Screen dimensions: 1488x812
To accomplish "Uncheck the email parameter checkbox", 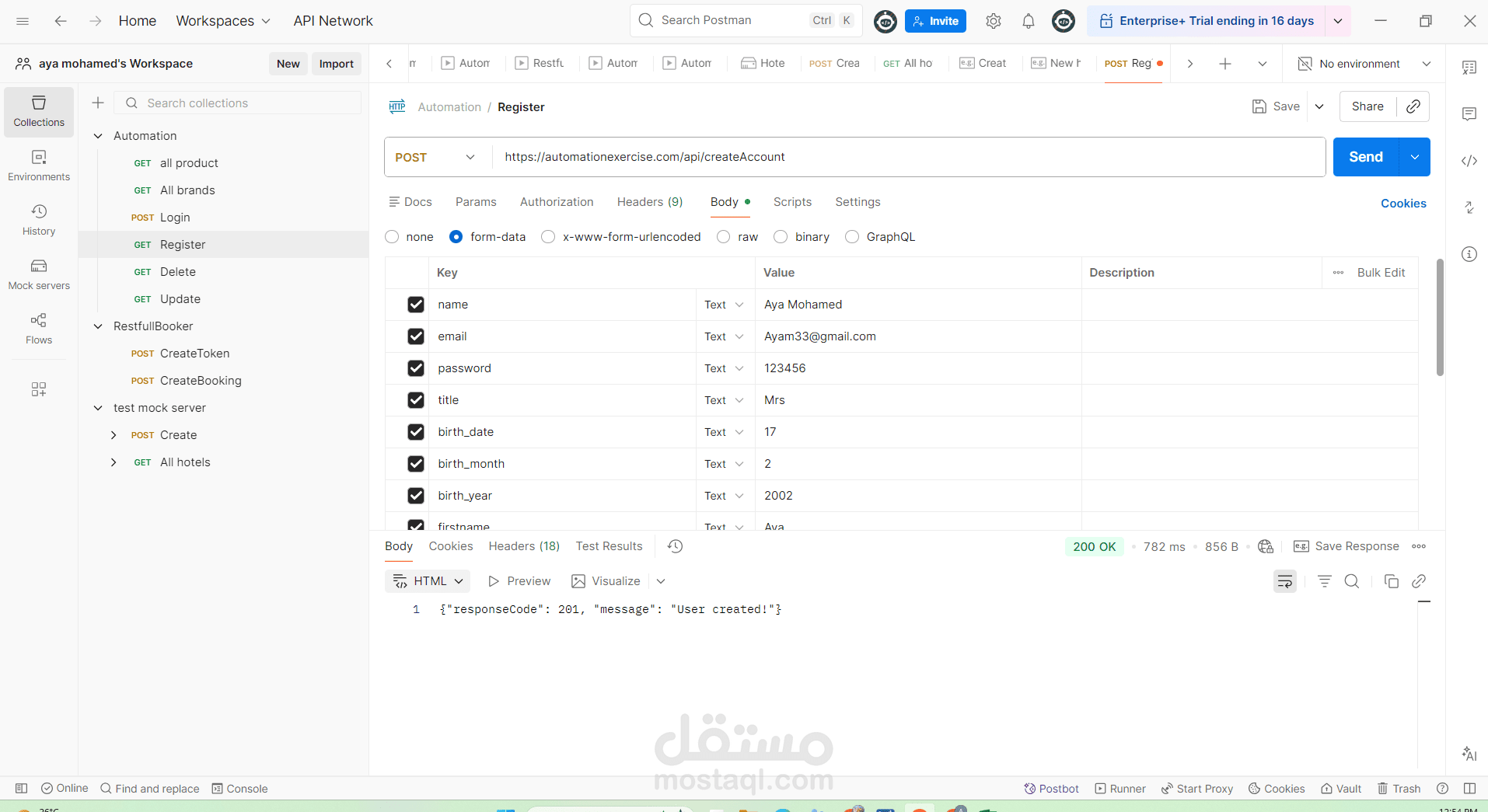I will pyautogui.click(x=416, y=336).
